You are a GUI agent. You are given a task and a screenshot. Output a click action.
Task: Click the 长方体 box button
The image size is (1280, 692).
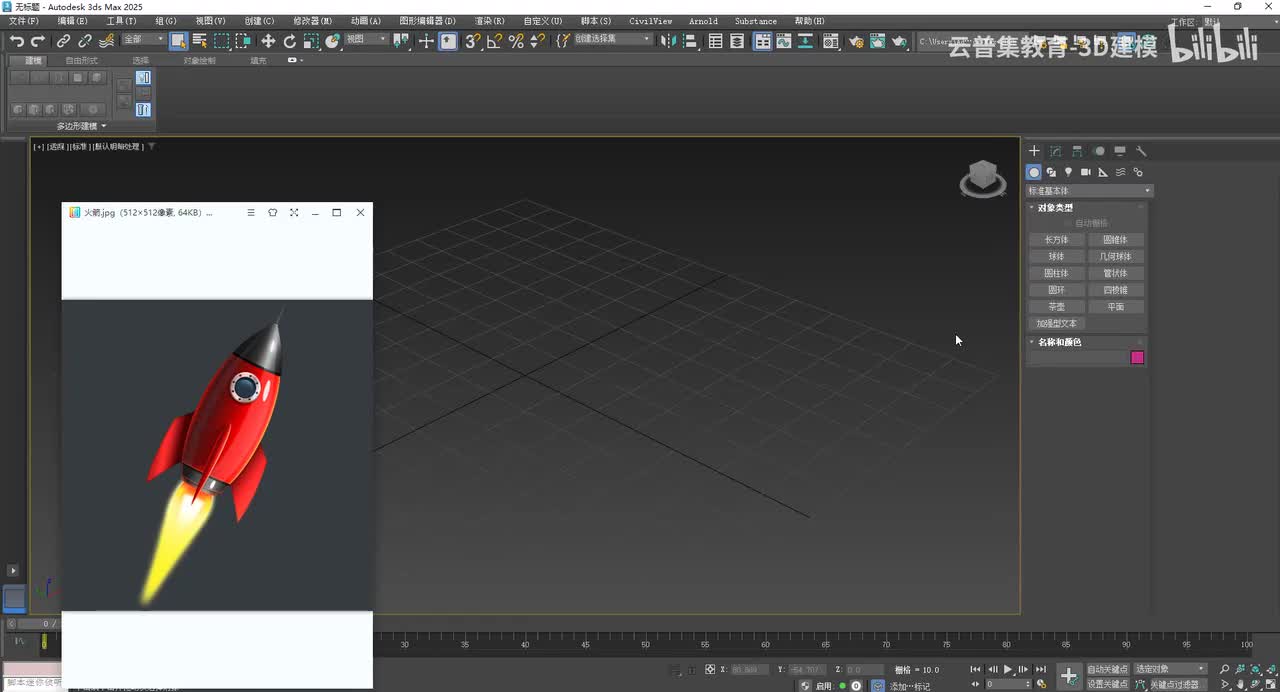click(1056, 240)
